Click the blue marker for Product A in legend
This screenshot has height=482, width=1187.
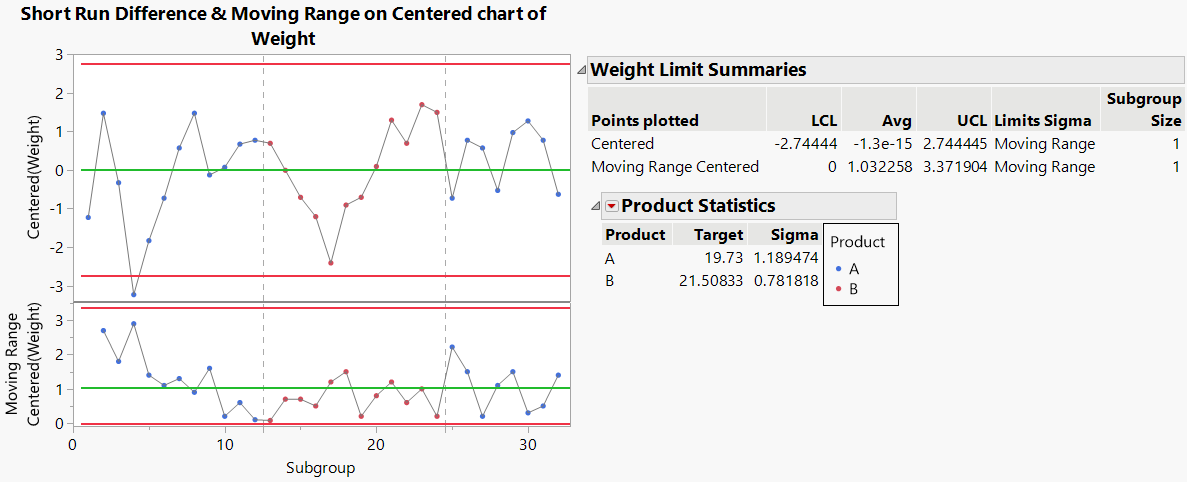coord(838,269)
